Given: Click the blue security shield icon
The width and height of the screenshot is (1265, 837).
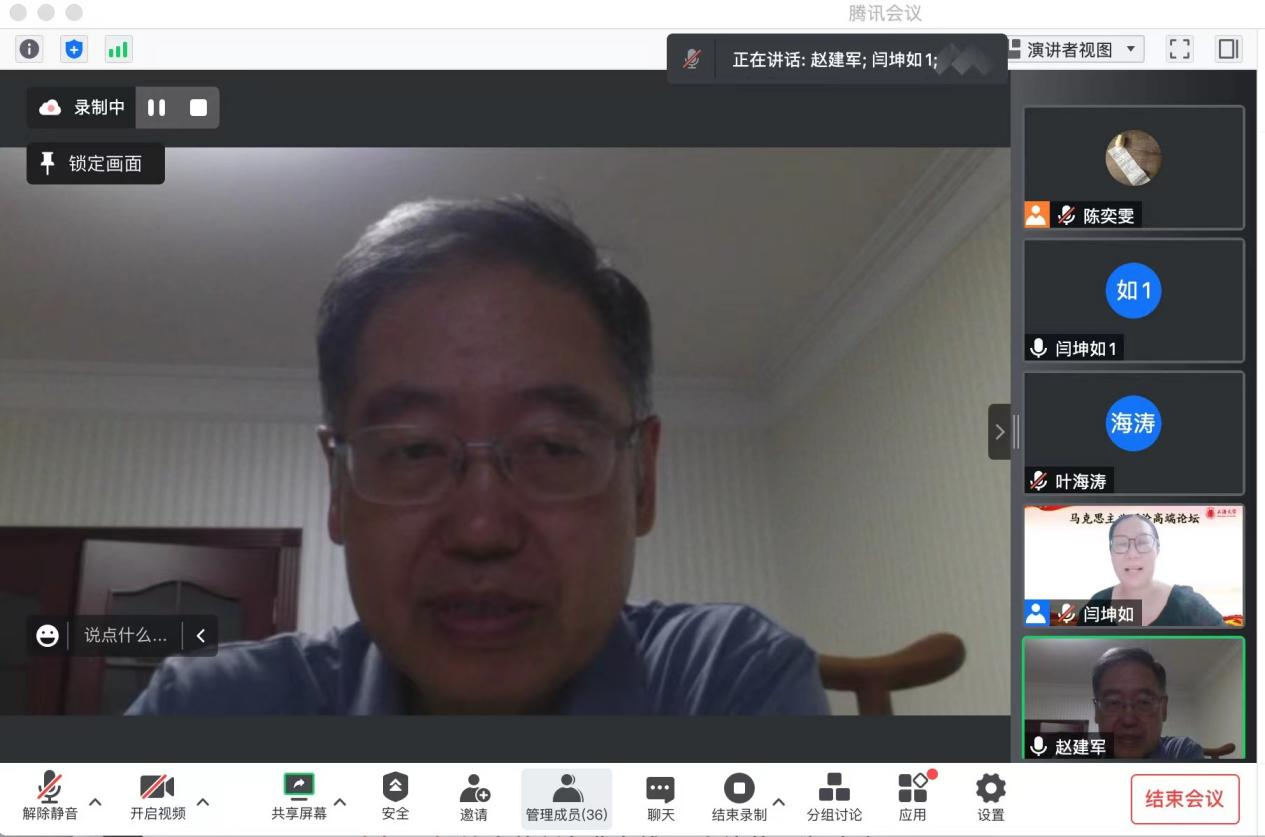Looking at the screenshot, I should click(74, 49).
